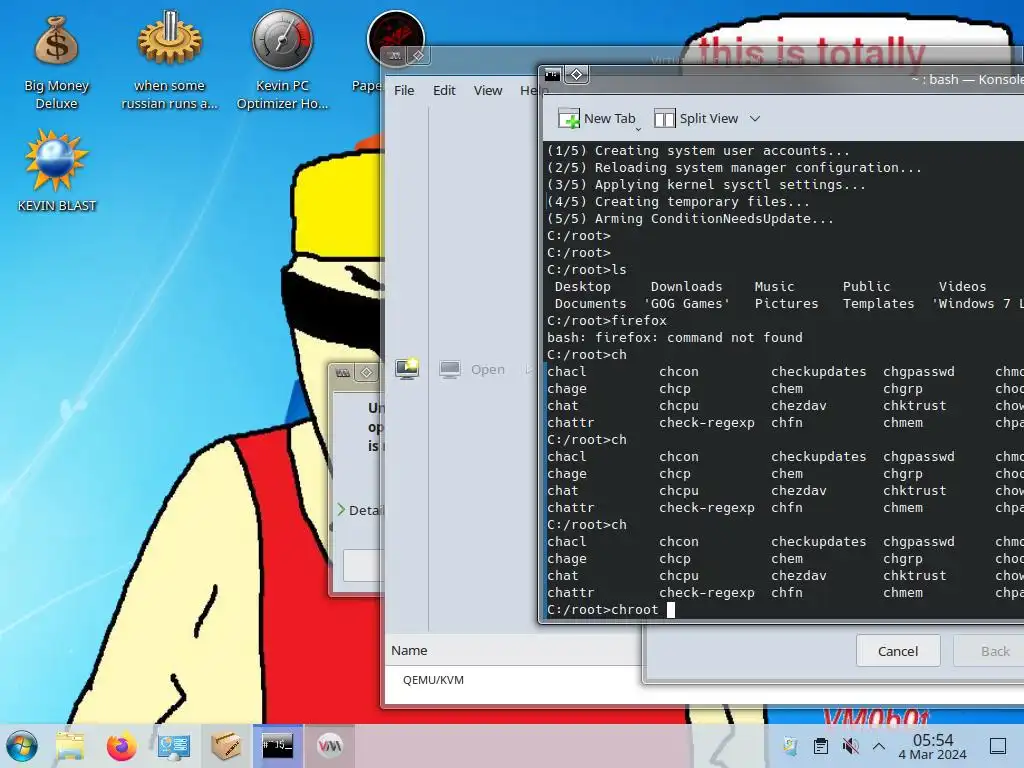The height and width of the screenshot is (768, 1024).
Task: Open the Big Money Deluxe desktop icon
Action: click(x=56, y=62)
